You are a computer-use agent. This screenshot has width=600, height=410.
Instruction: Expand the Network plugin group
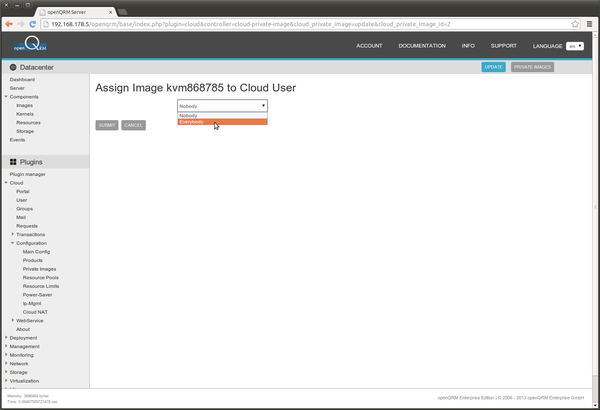pyautogui.click(x=6, y=363)
